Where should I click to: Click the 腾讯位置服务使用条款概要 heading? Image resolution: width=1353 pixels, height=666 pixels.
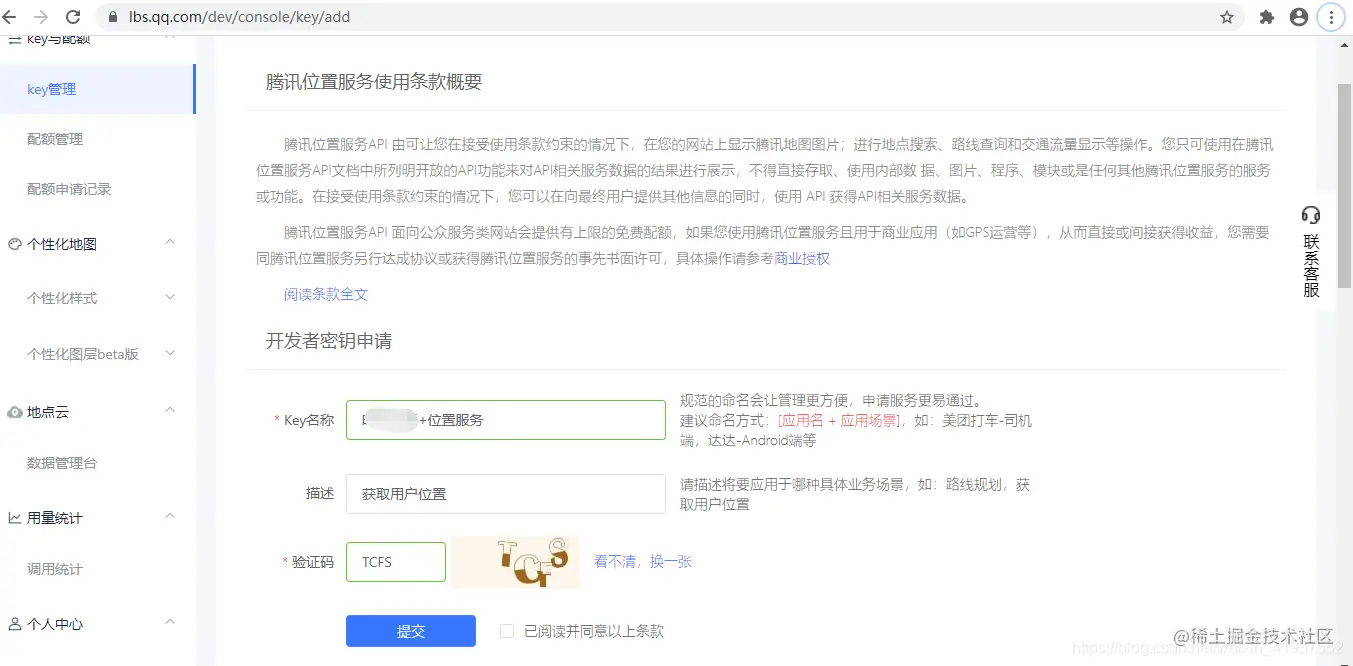(x=374, y=82)
